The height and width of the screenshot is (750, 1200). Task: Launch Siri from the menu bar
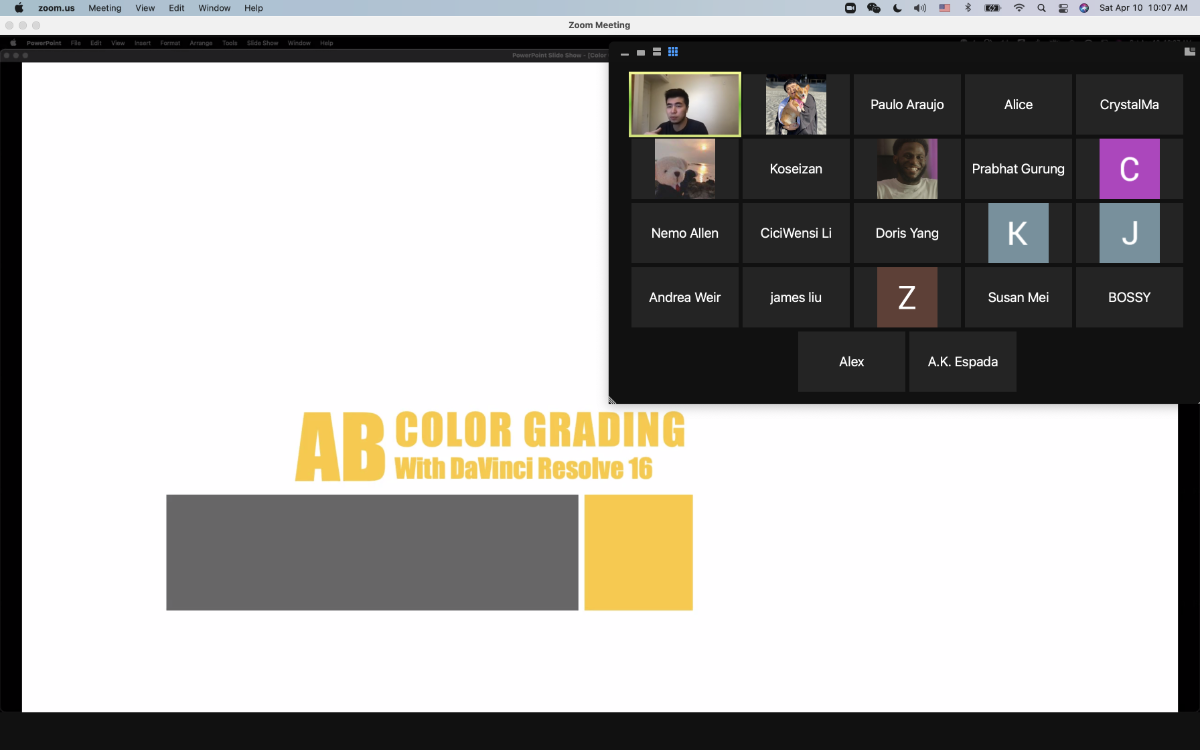1084,8
